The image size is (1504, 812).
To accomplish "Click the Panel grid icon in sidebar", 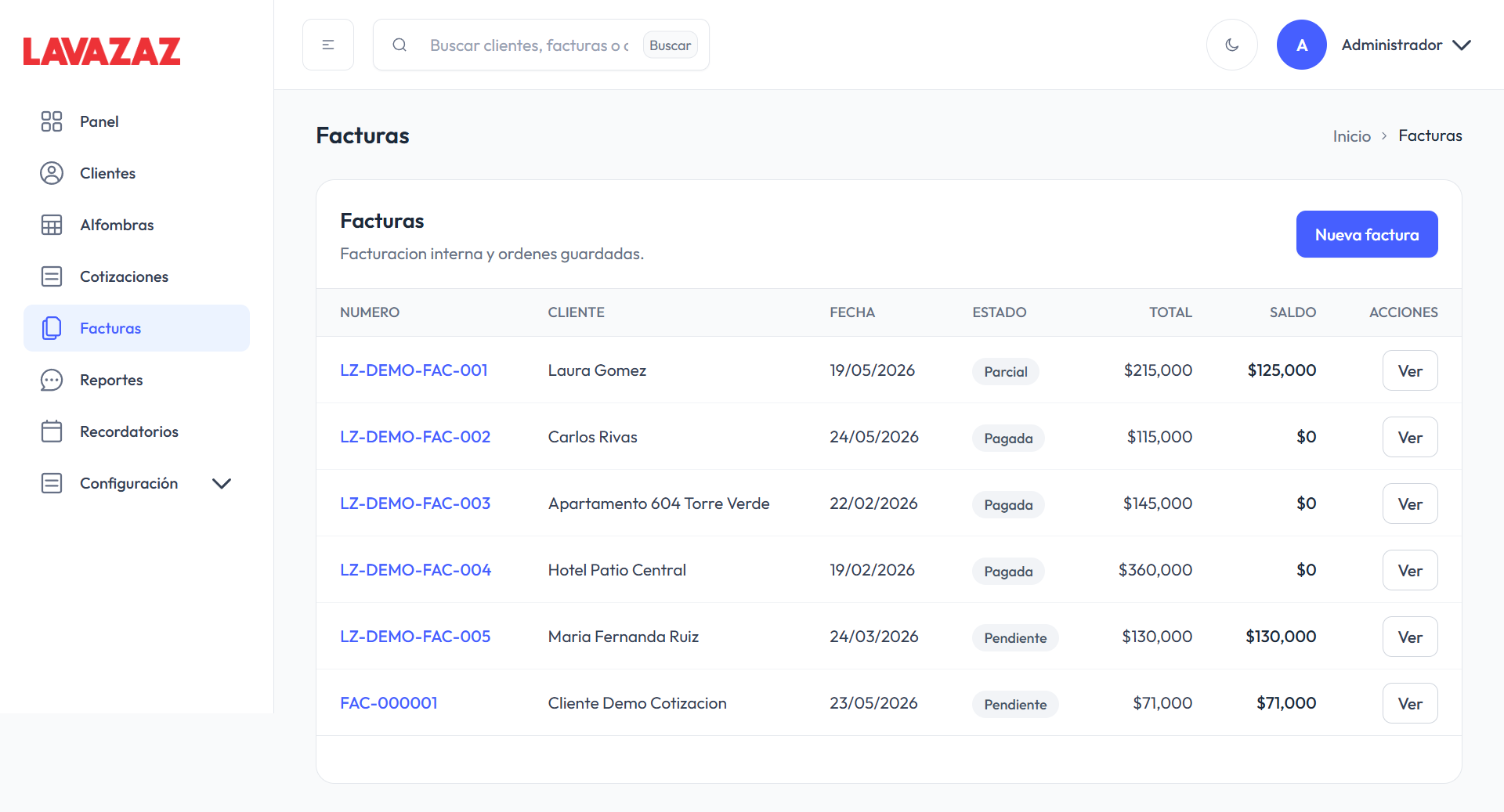I will point(52,121).
